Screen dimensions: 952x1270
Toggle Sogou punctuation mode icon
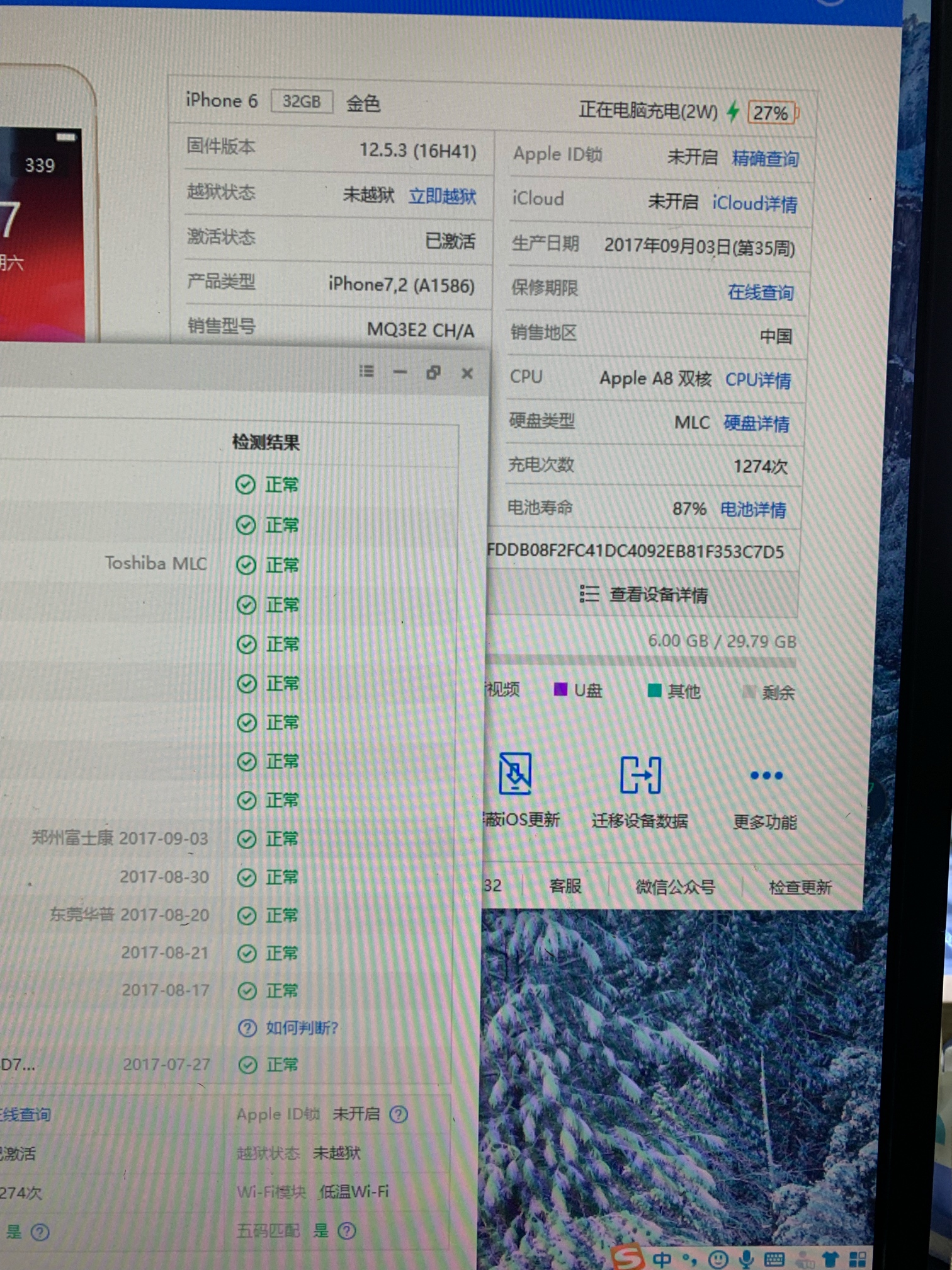(x=689, y=1259)
